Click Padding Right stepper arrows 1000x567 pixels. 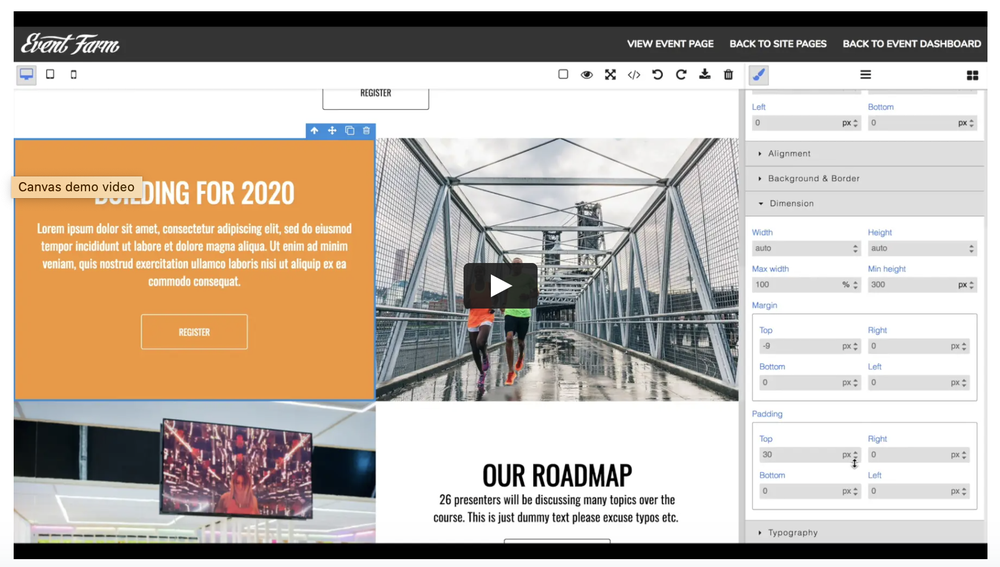pyautogui.click(x=964, y=455)
